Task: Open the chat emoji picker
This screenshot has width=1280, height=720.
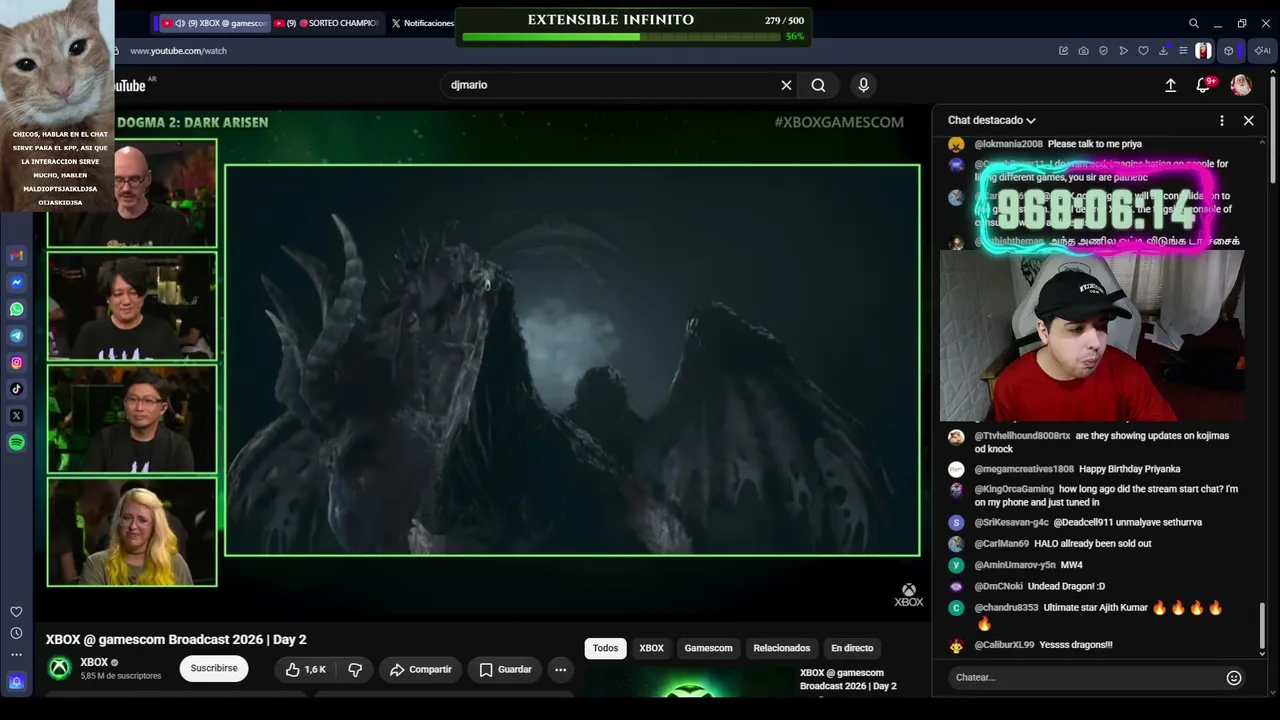Action: pyautogui.click(x=1234, y=678)
